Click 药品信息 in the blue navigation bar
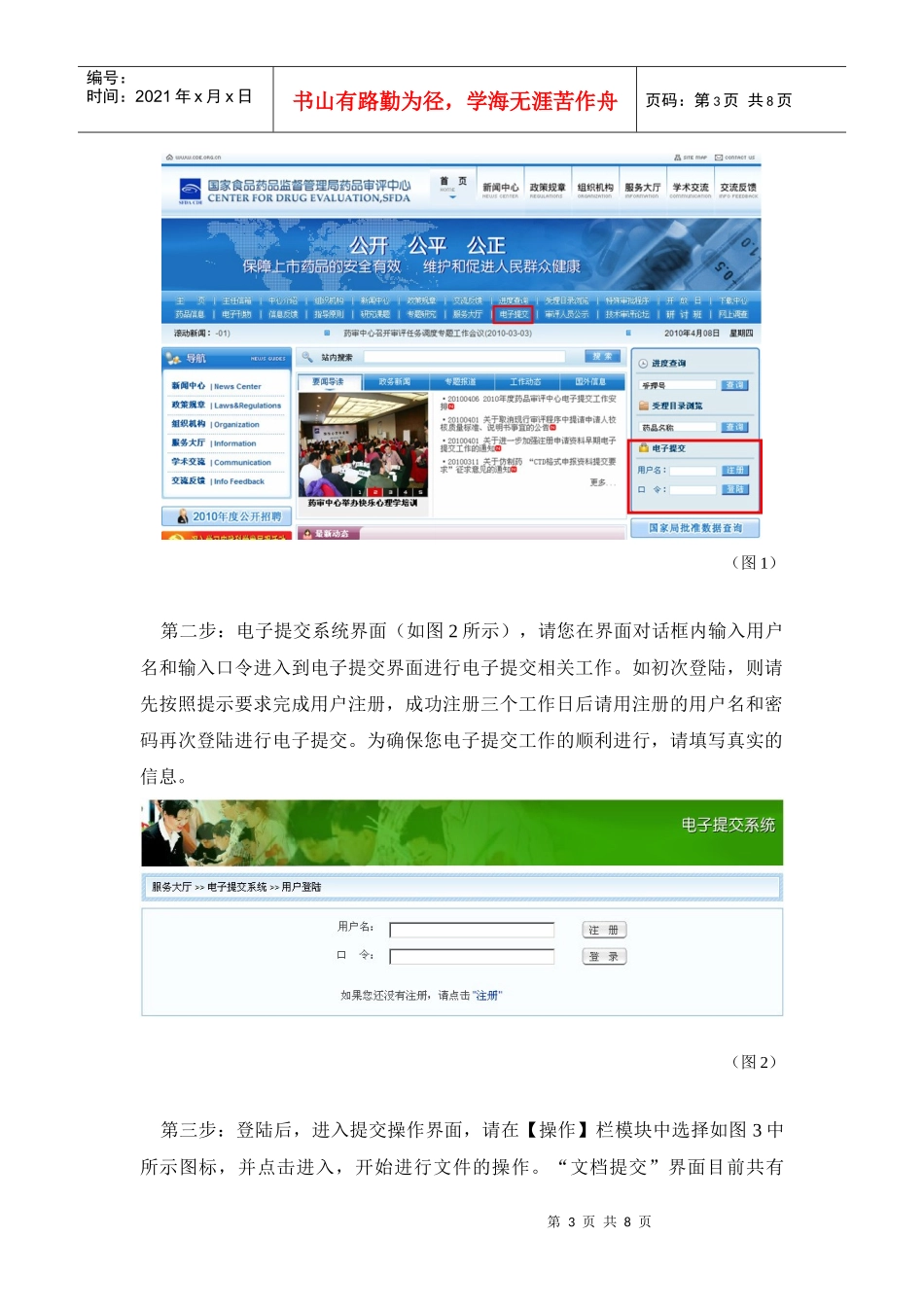The image size is (924, 1307). tap(190, 314)
